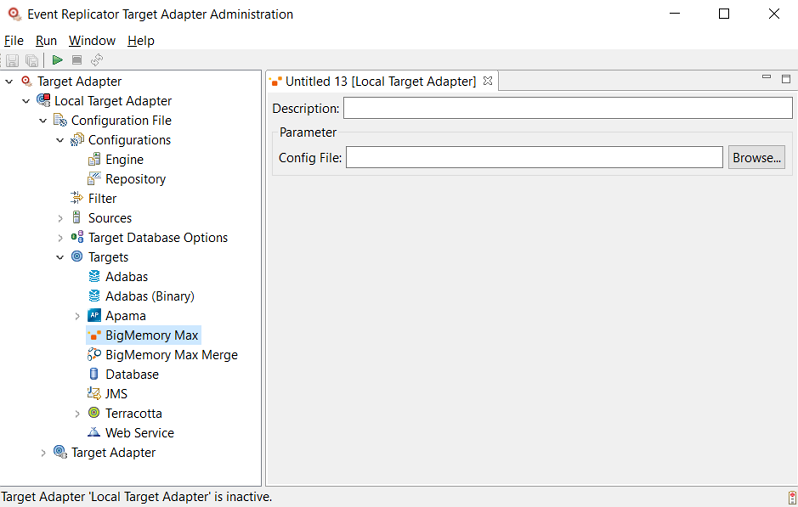Click the Save All toolbar icon
The image size is (798, 507).
click(32, 61)
